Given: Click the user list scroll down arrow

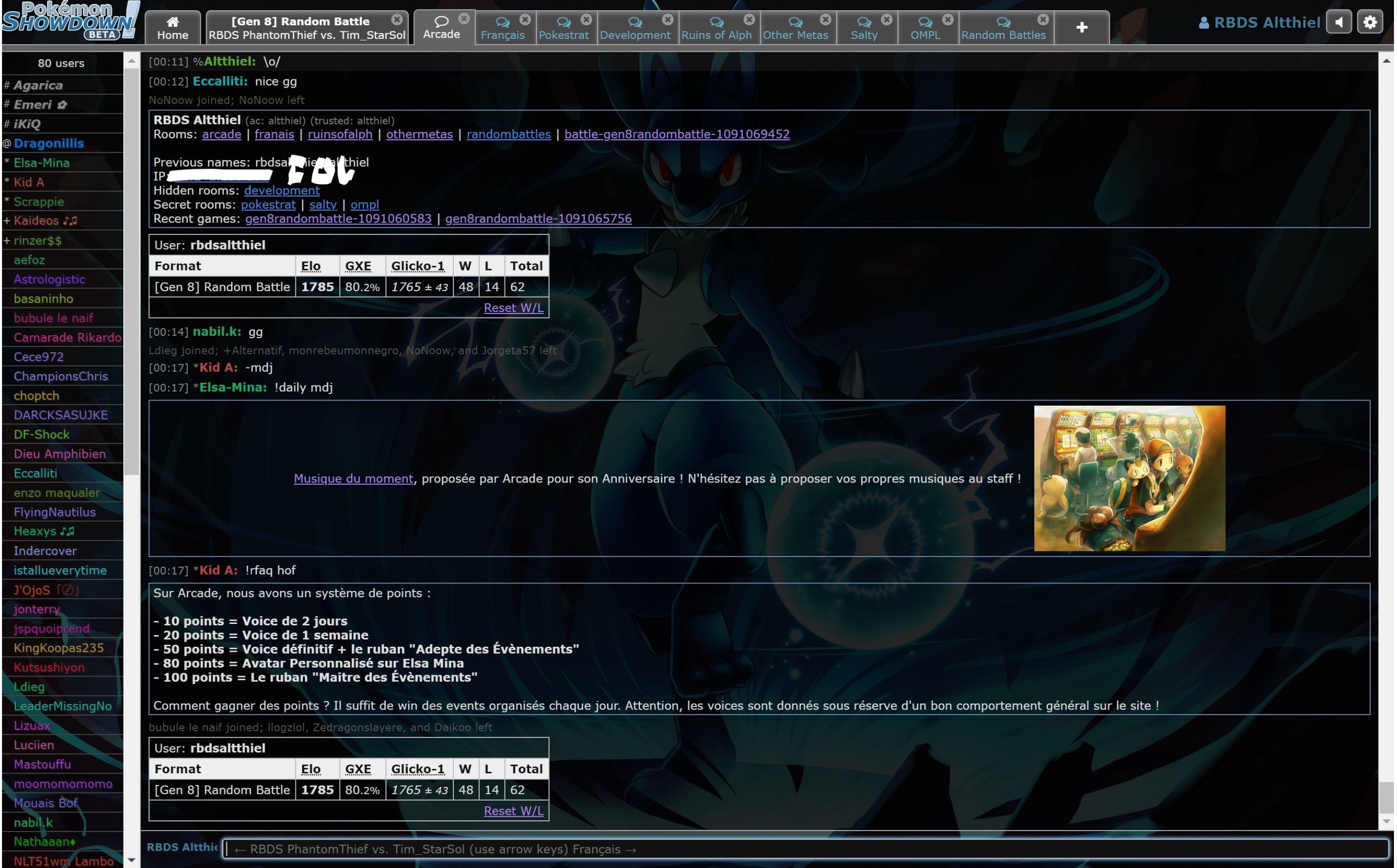Looking at the screenshot, I should [132, 860].
